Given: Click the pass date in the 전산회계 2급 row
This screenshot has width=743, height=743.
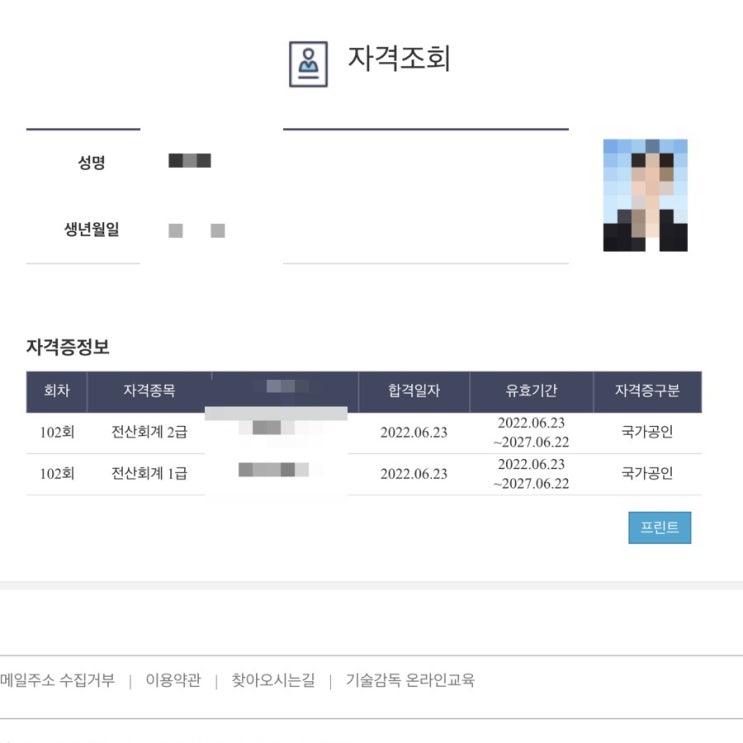Looking at the screenshot, I should (x=414, y=433).
